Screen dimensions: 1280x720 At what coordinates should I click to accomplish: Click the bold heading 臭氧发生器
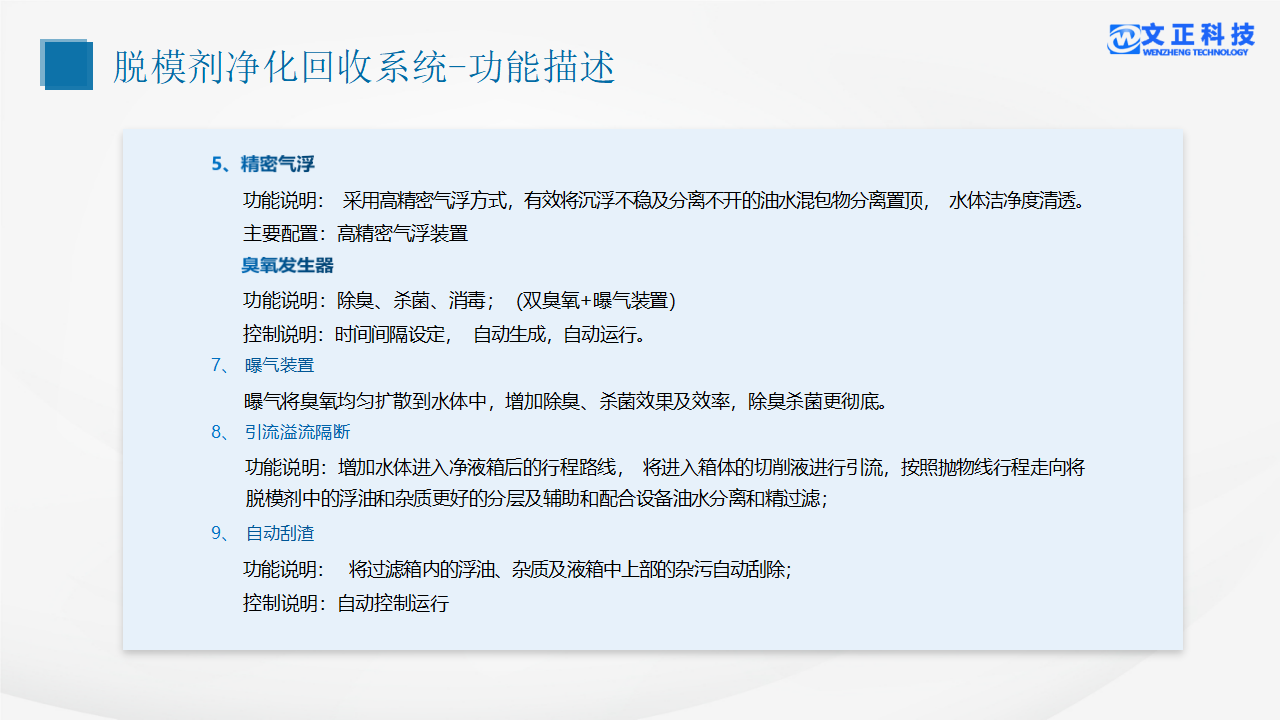(287, 266)
